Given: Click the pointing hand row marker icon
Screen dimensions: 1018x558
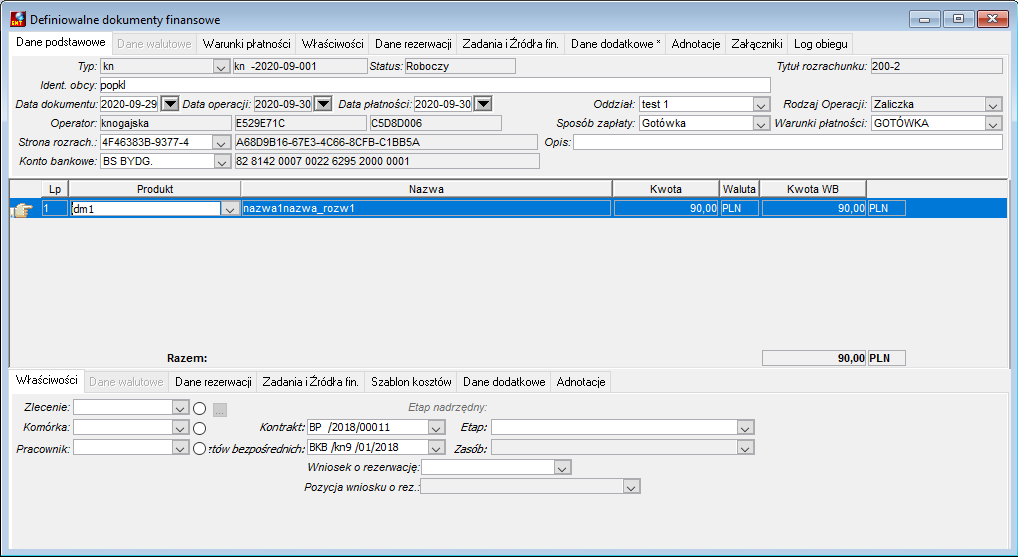Looking at the screenshot, I should click(x=22, y=209).
